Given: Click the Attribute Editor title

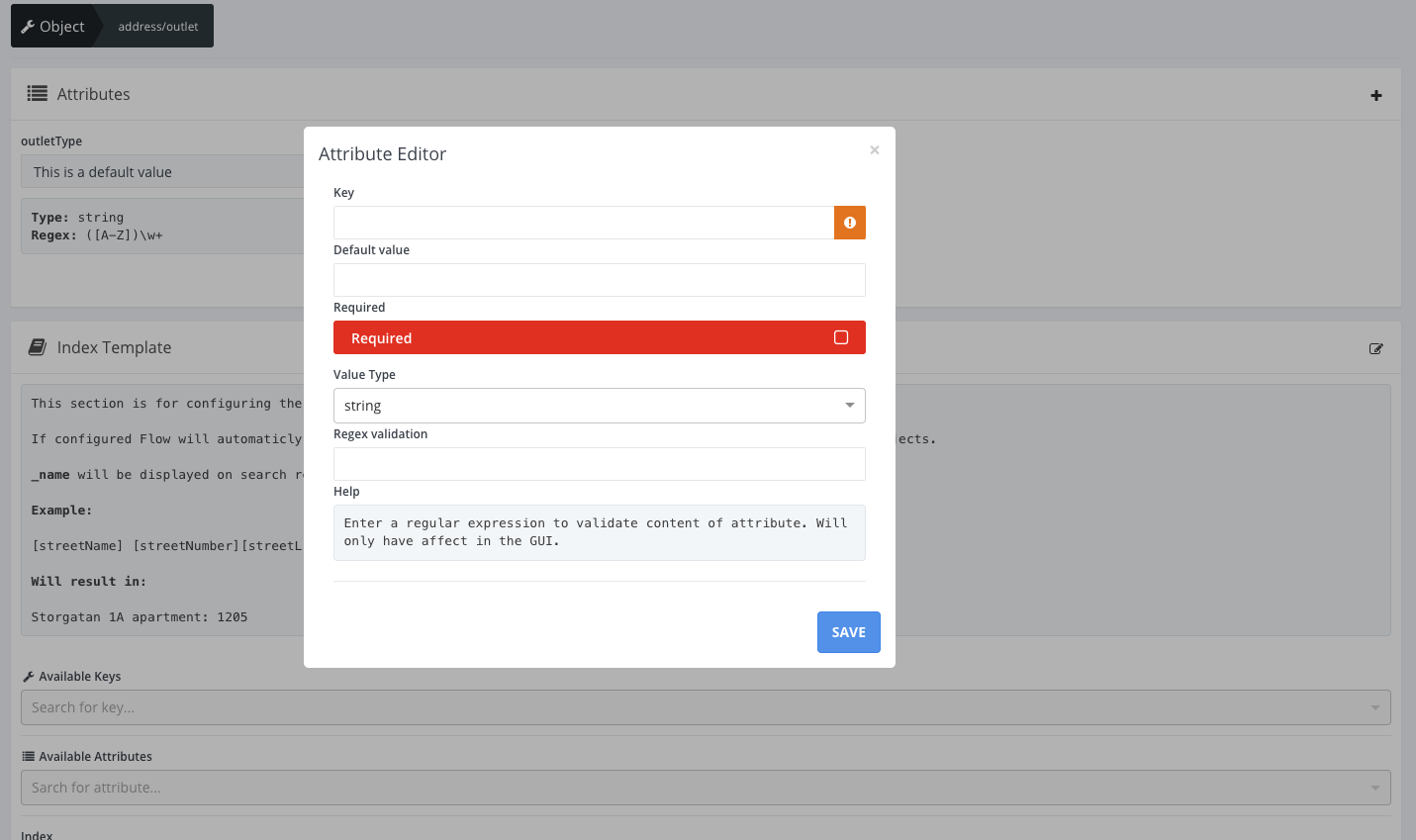Looking at the screenshot, I should click(382, 154).
